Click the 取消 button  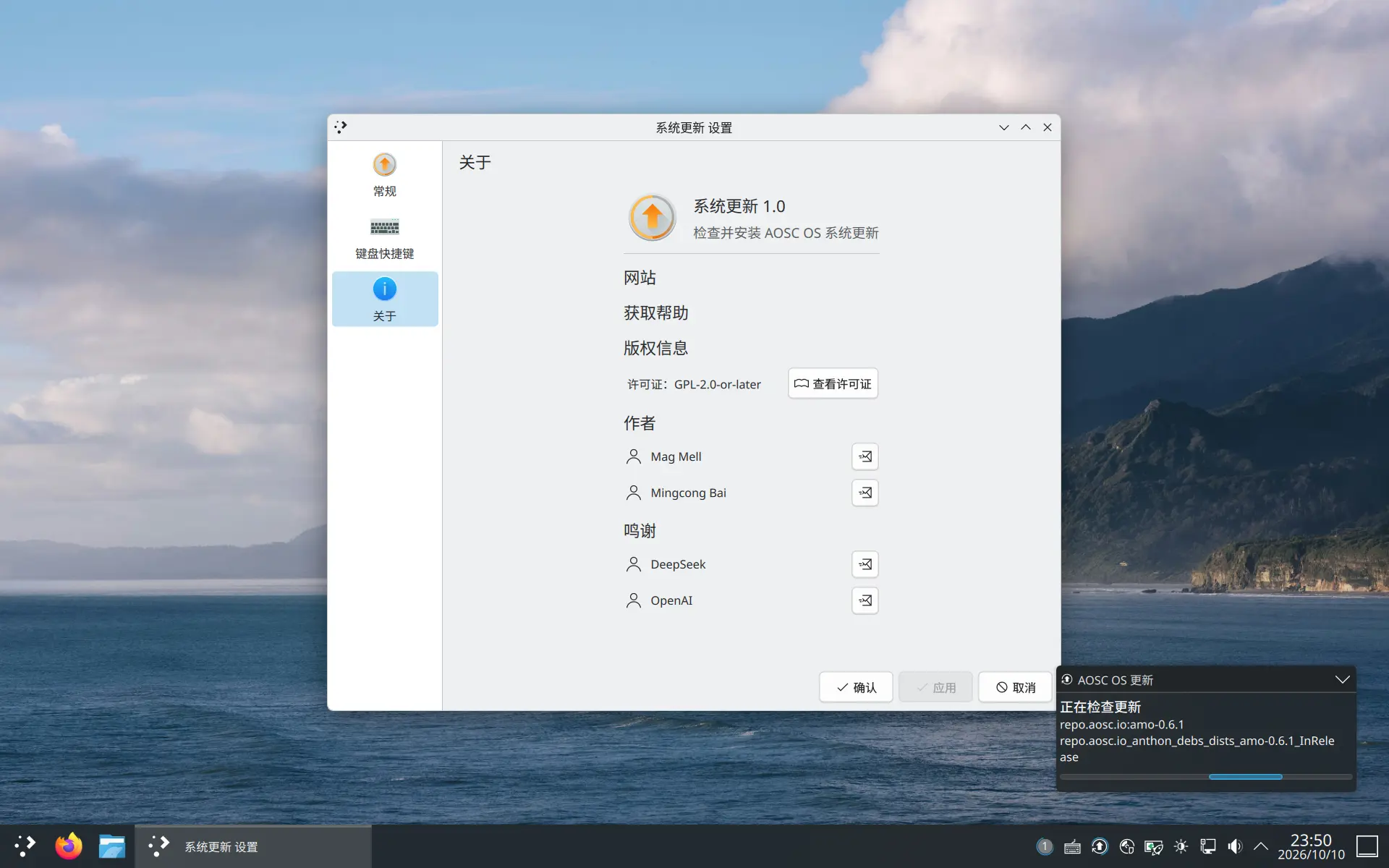pyautogui.click(x=1015, y=687)
